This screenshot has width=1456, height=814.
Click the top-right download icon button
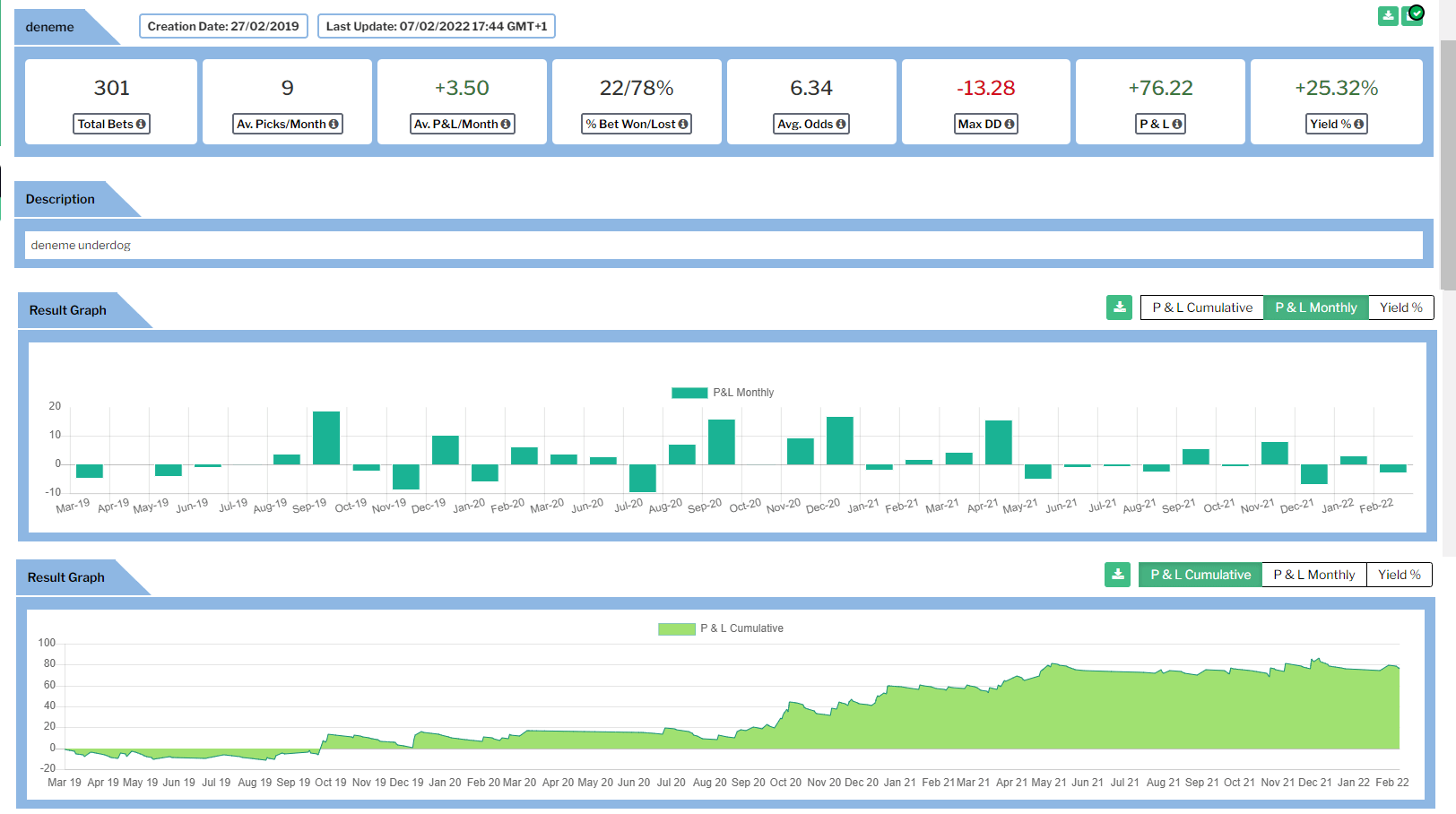coord(1388,16)
